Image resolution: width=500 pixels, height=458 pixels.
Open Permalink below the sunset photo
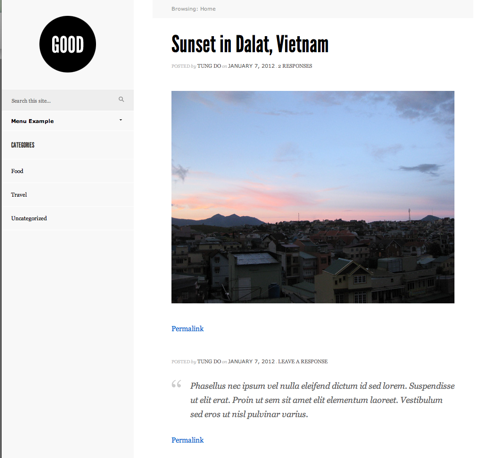(x=187, y=329)
